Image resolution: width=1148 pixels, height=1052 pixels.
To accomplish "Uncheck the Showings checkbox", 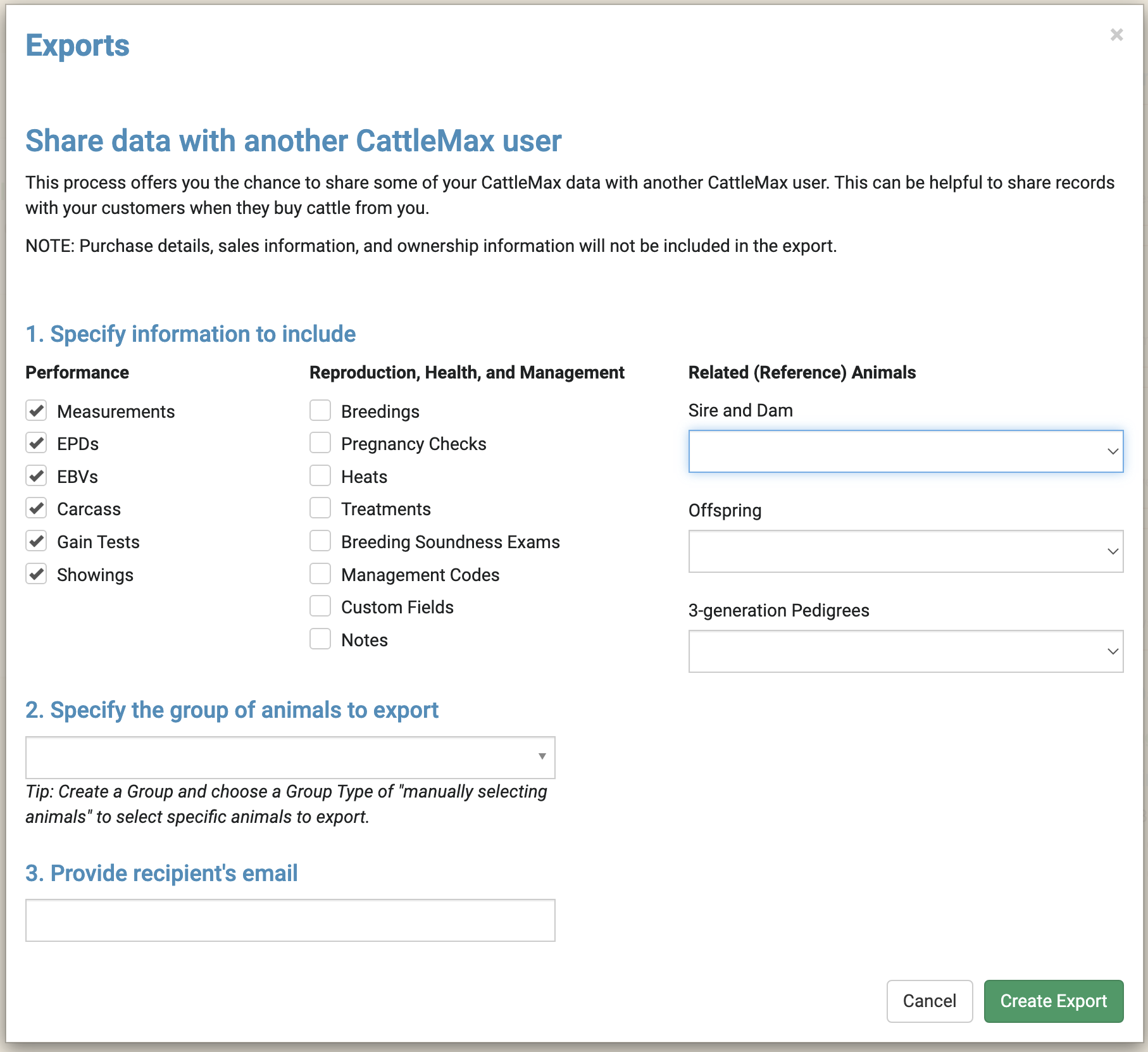I will click(x=36, y=574).
